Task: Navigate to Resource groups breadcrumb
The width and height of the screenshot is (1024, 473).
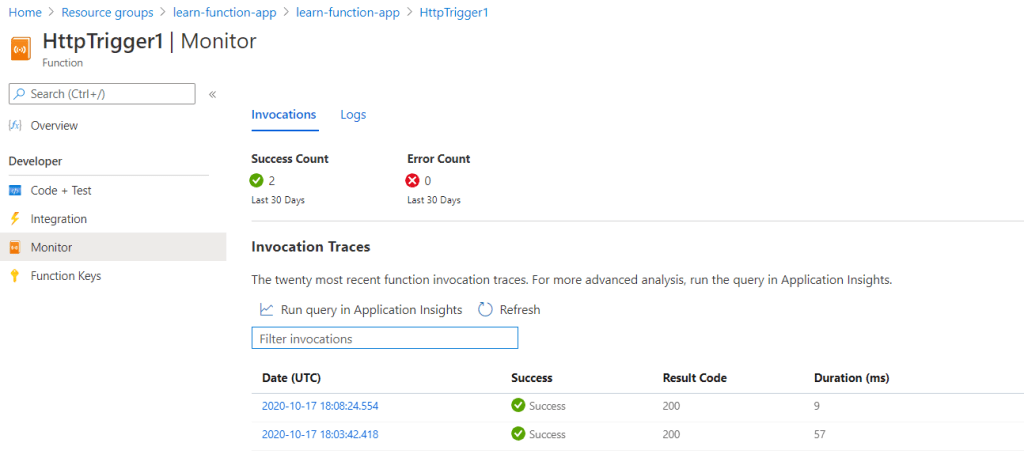Action: 107,13
